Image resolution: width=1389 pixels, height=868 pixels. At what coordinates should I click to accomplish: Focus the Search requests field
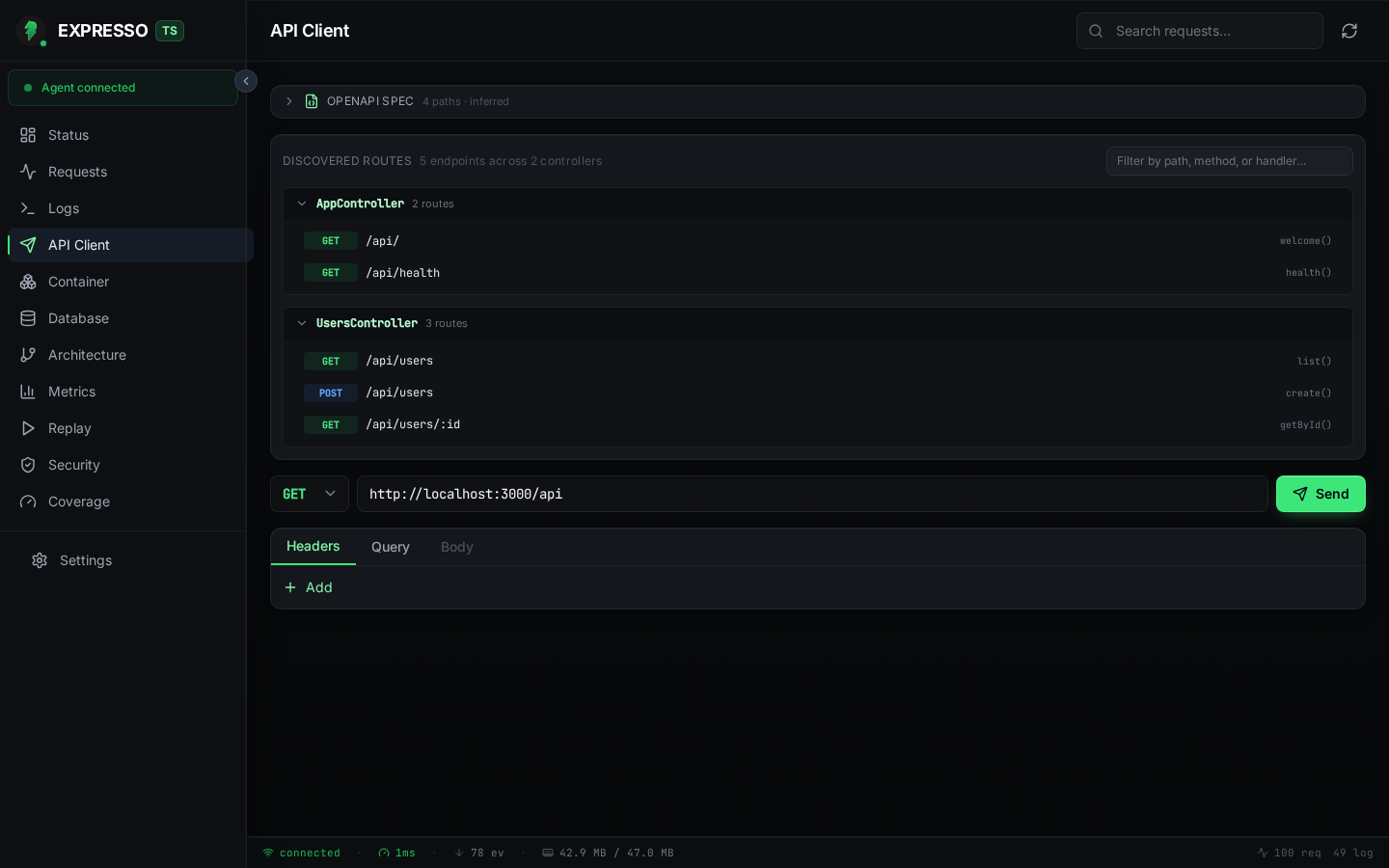pos(1199,31)
